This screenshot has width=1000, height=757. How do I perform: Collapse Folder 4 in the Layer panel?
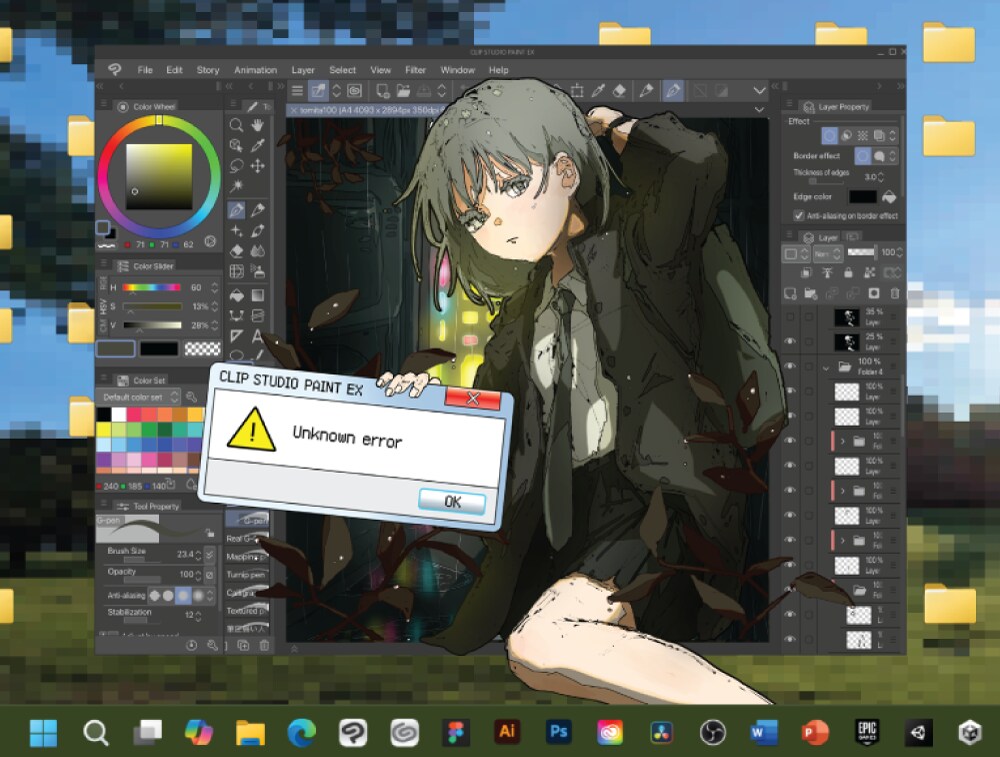tap(826, 368)
